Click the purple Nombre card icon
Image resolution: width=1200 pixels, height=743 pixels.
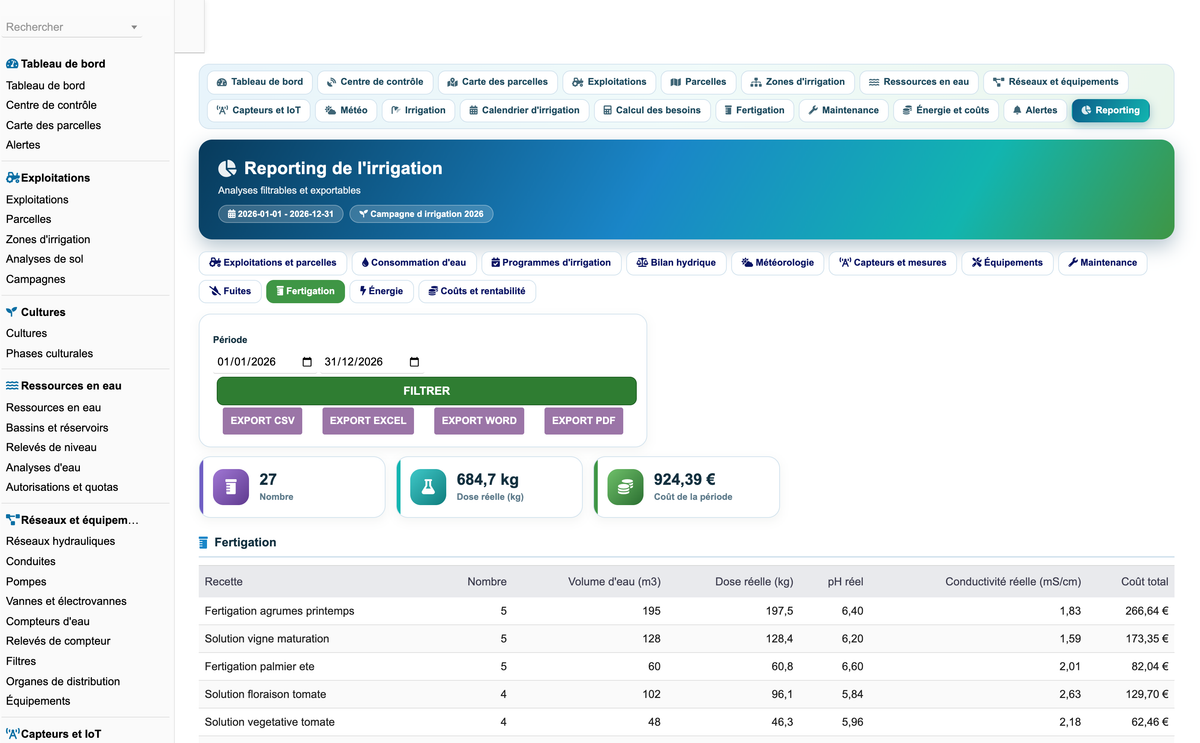coord(231,487)
